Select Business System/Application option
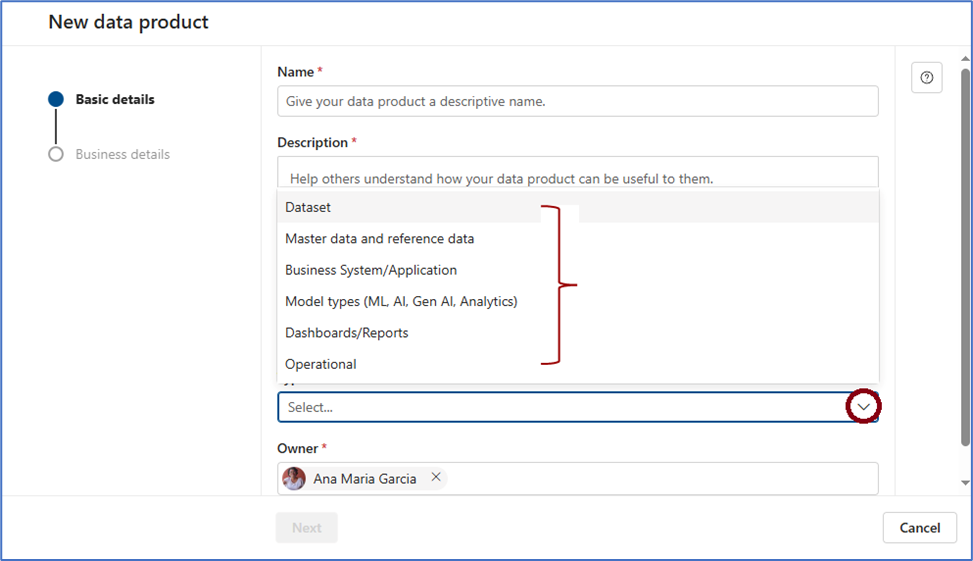This screenshot has width=973, height=561. pyautogui.click(x=578, y=270)
